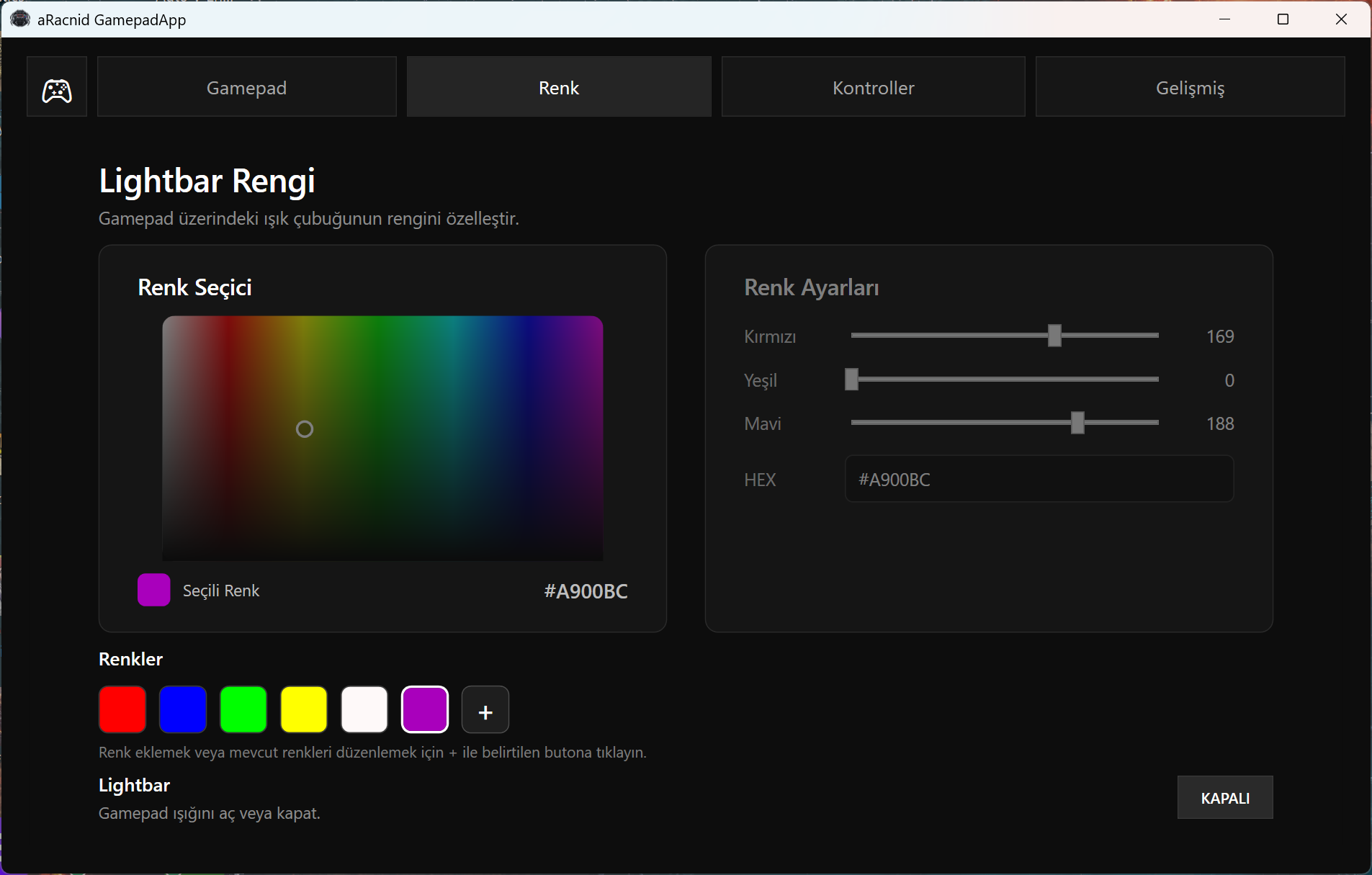Click the Seçili Renk label
Viewport: 1372px width, 875px height.
(221, 591)
